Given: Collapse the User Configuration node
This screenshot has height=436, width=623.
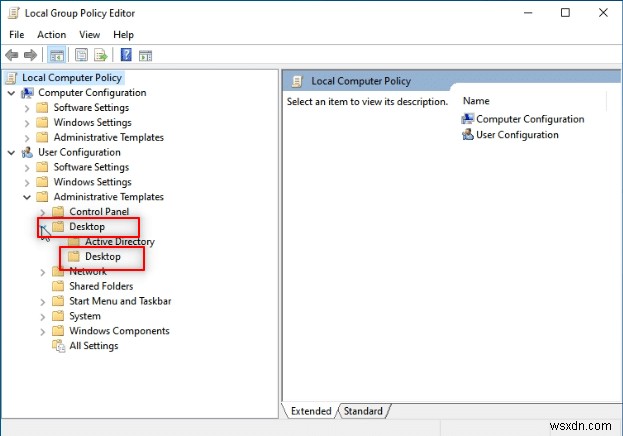Looking at the screenshot, I should (12, 153).
